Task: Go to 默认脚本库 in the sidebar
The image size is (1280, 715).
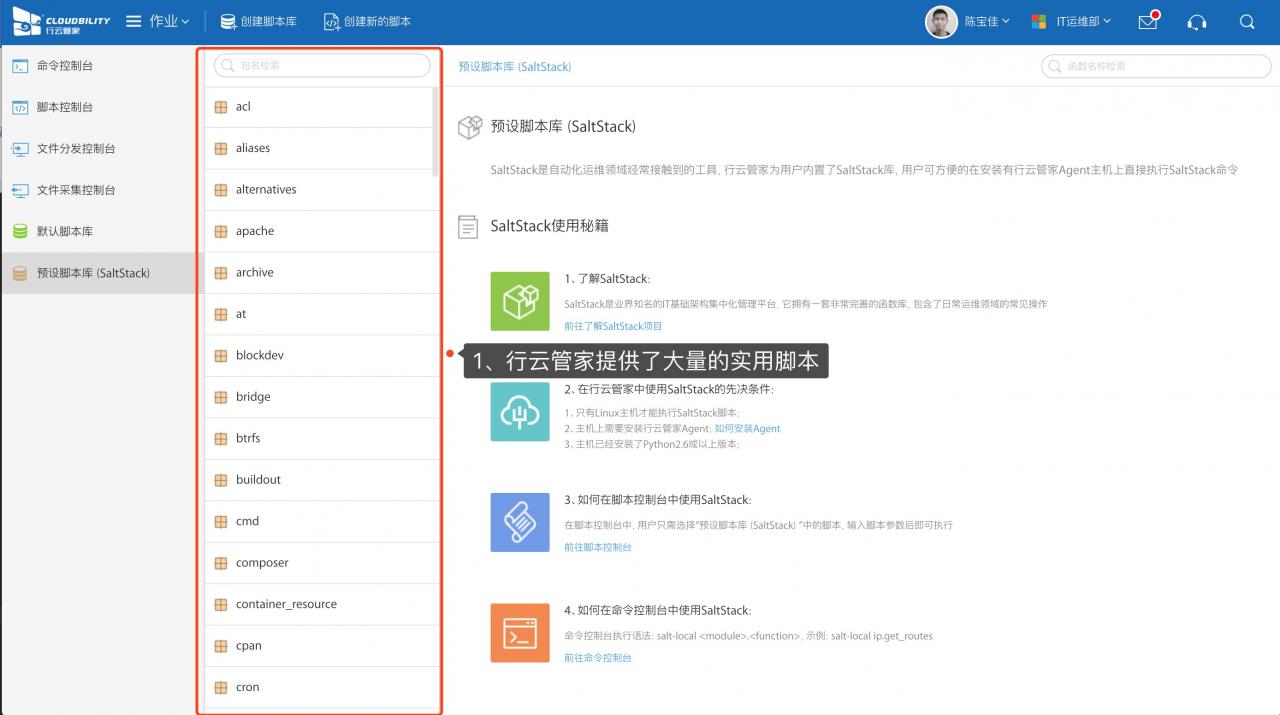Action: tap(65, 231)
